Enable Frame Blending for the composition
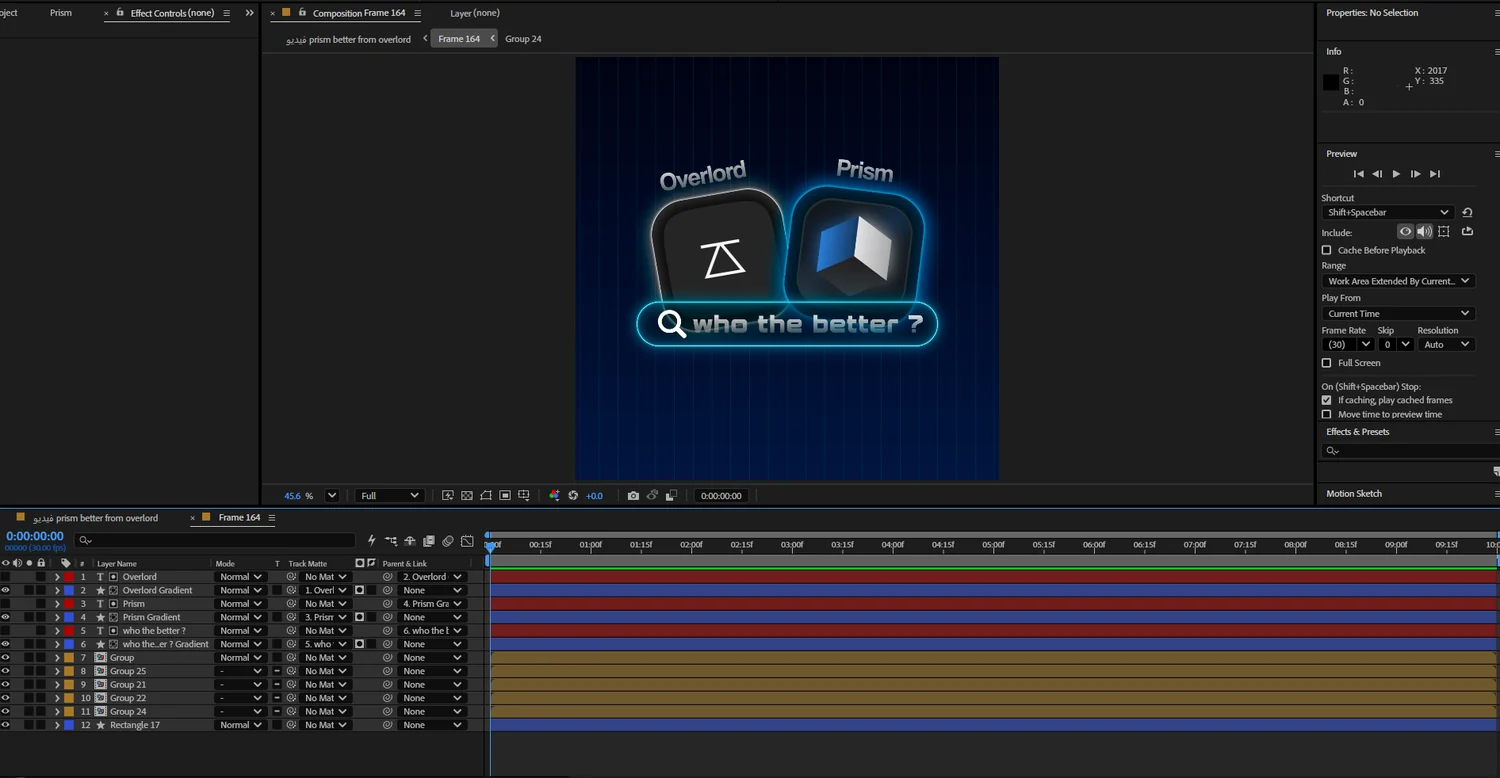This screenshot has width=1500, height=778. (x=429, y=541)
